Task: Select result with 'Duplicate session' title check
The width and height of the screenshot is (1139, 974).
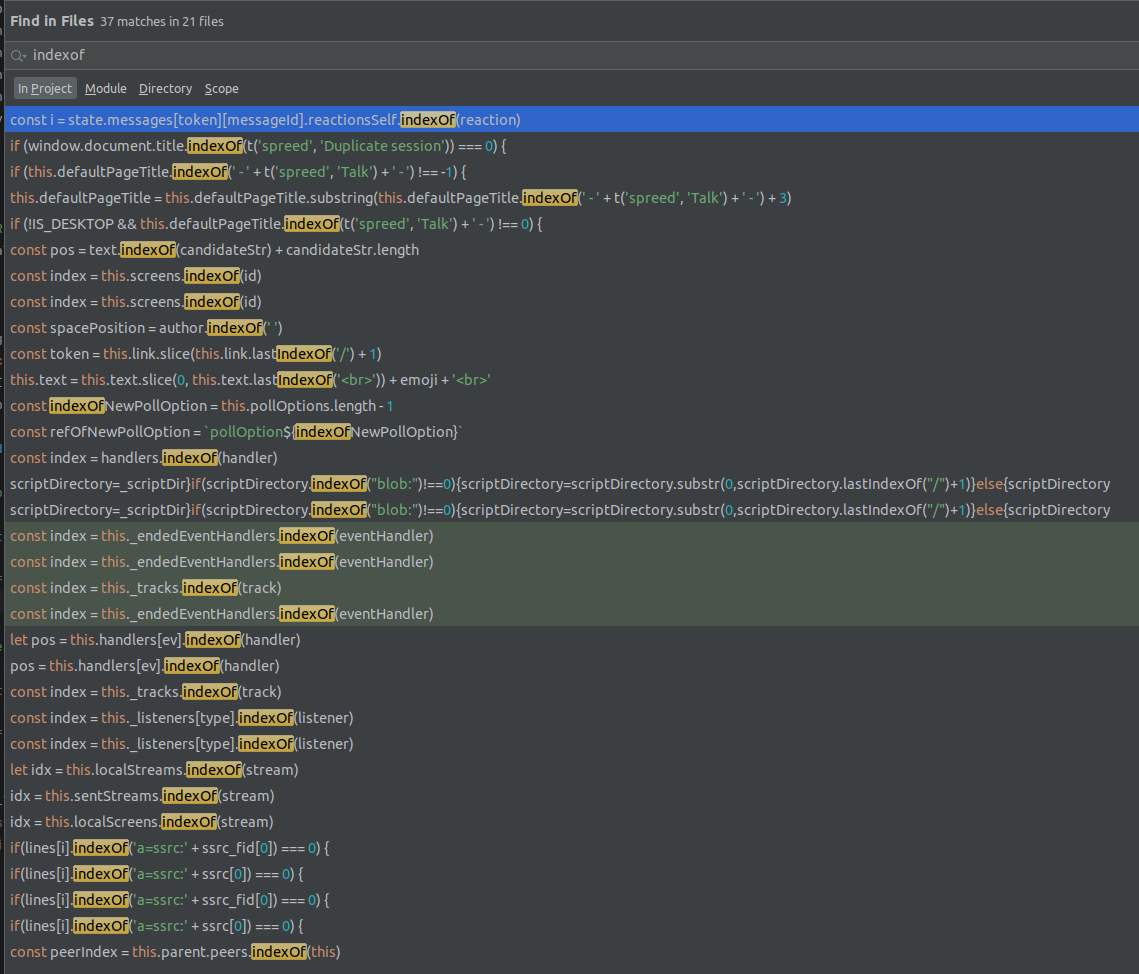Action: (x=572, y=146)
